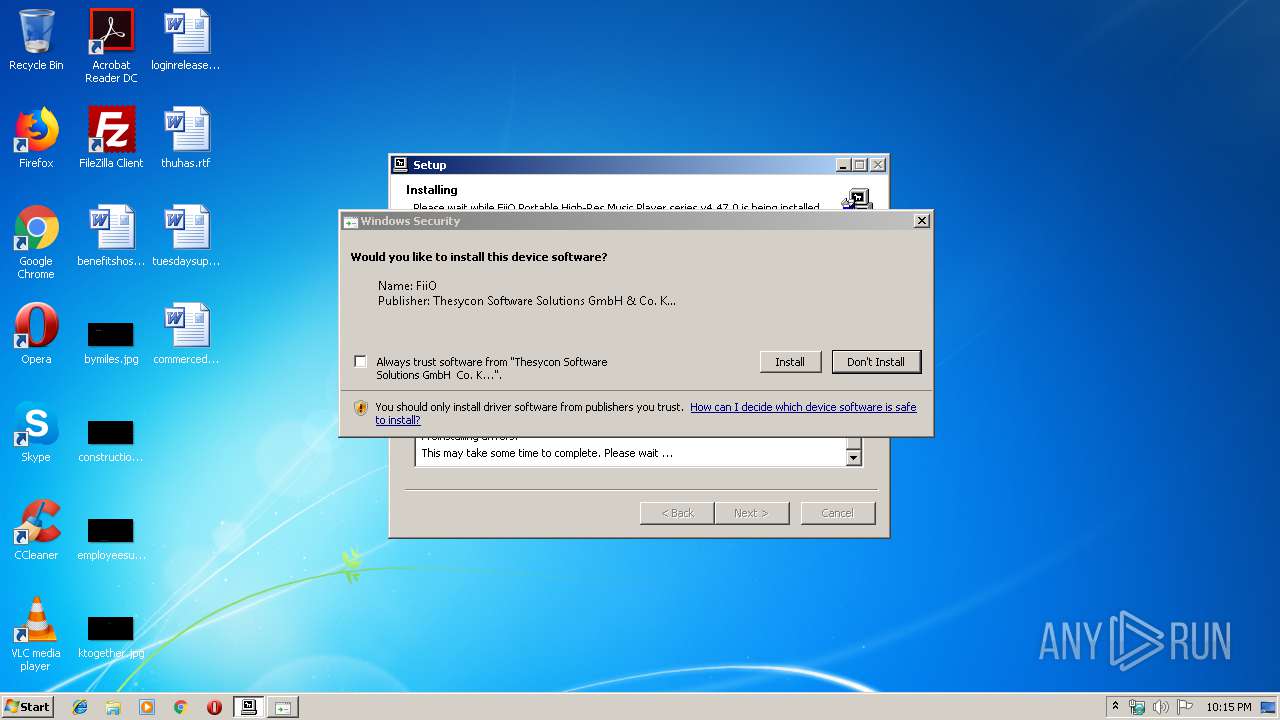Open the FileZilla Client shortcut
The image size is (1280, 720).
[111, 138]
